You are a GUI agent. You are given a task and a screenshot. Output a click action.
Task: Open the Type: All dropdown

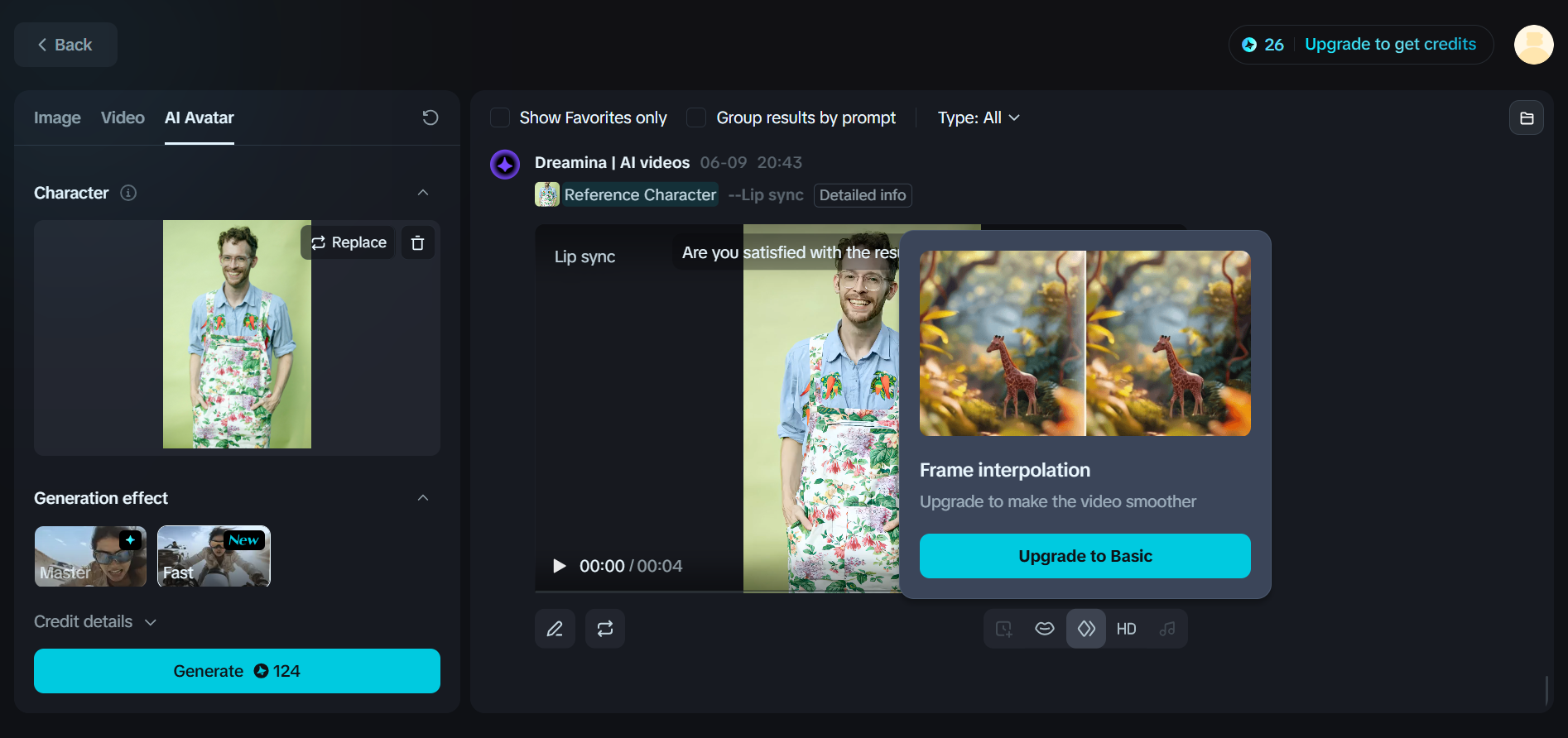978,117
